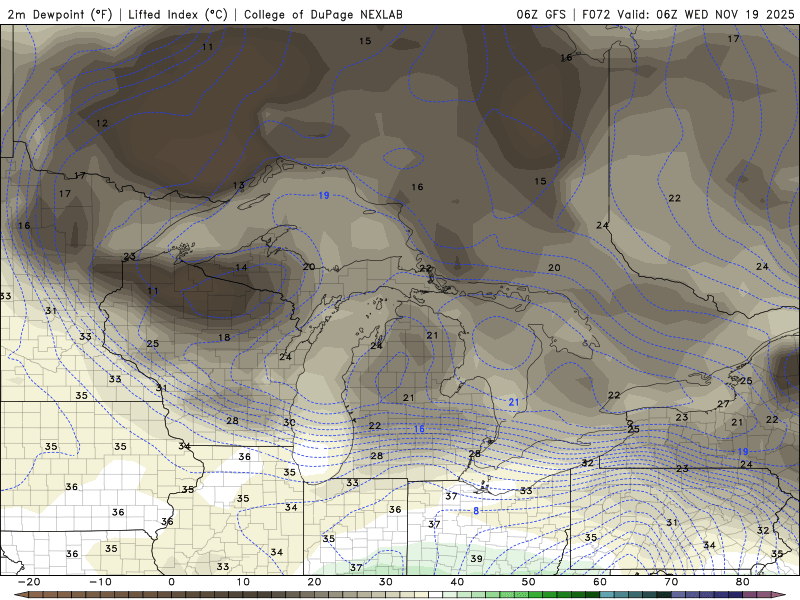Image resolution: width=800 pixels, height=600 pixels.
Task: Click the black dewpoint value 30
Action: point(289,422)
